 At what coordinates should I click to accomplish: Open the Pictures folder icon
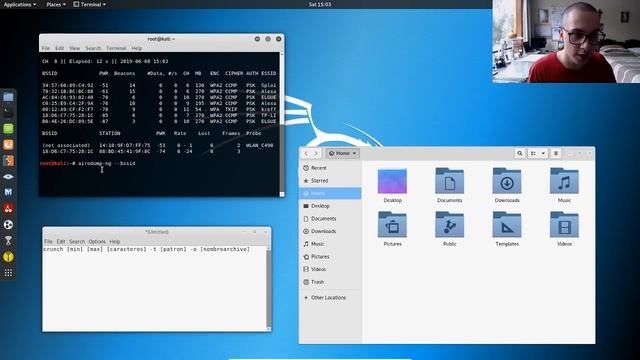click(392, 225)
